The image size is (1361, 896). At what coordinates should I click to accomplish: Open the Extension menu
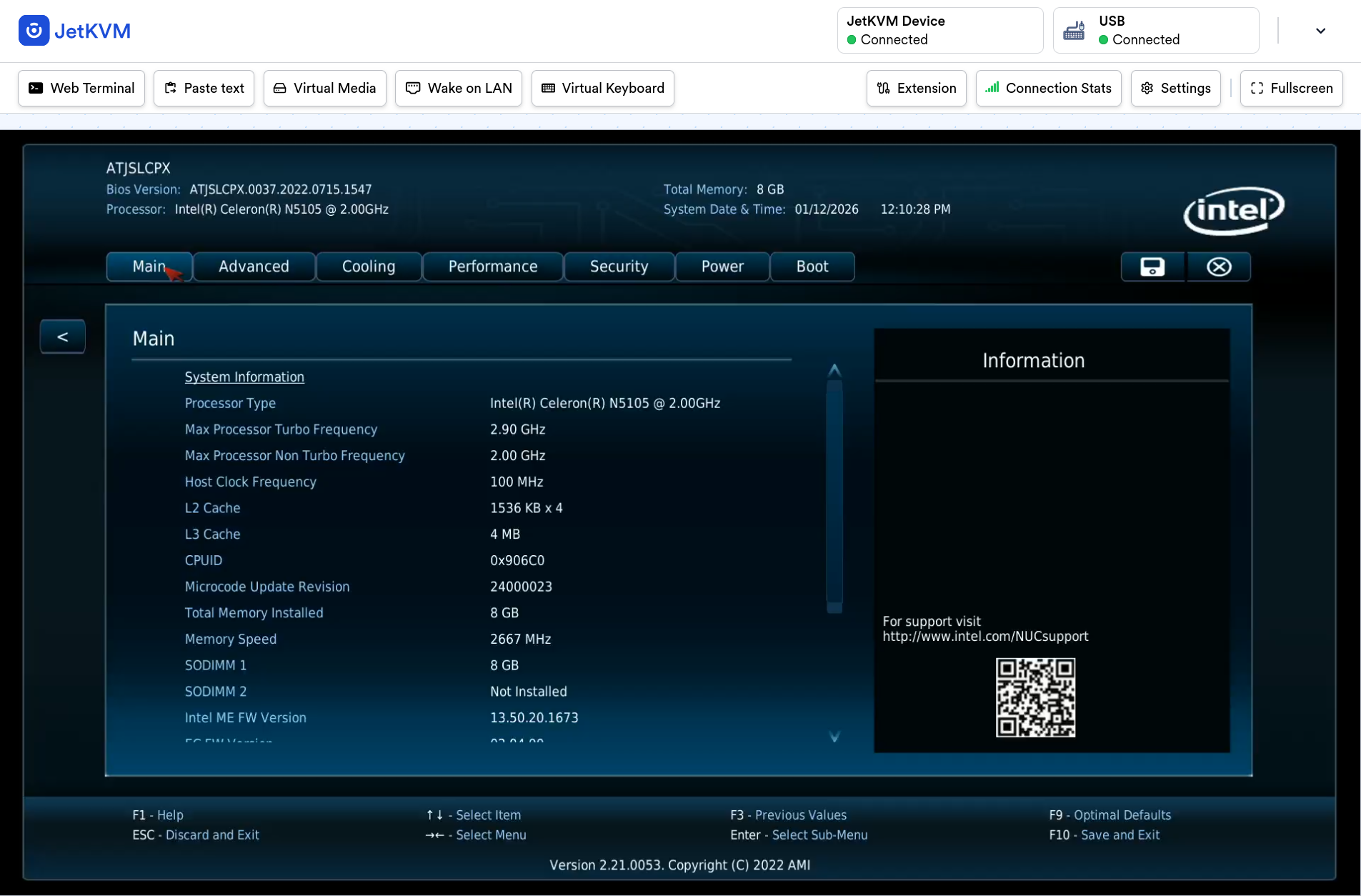pyautogui.click(x=916, y=88)
